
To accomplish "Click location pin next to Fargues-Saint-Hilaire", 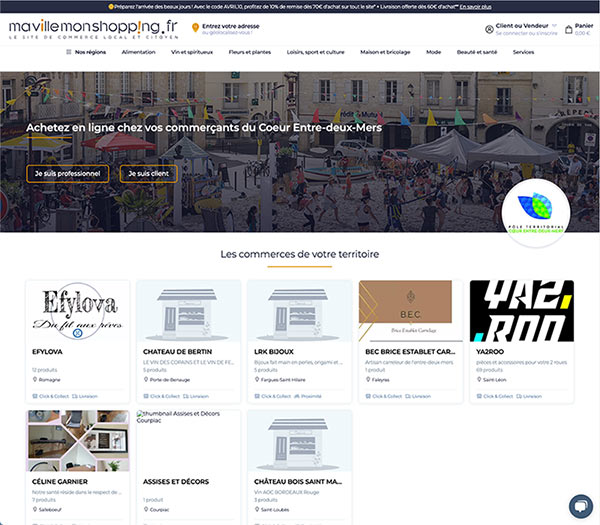I will (x=257, y=380).
